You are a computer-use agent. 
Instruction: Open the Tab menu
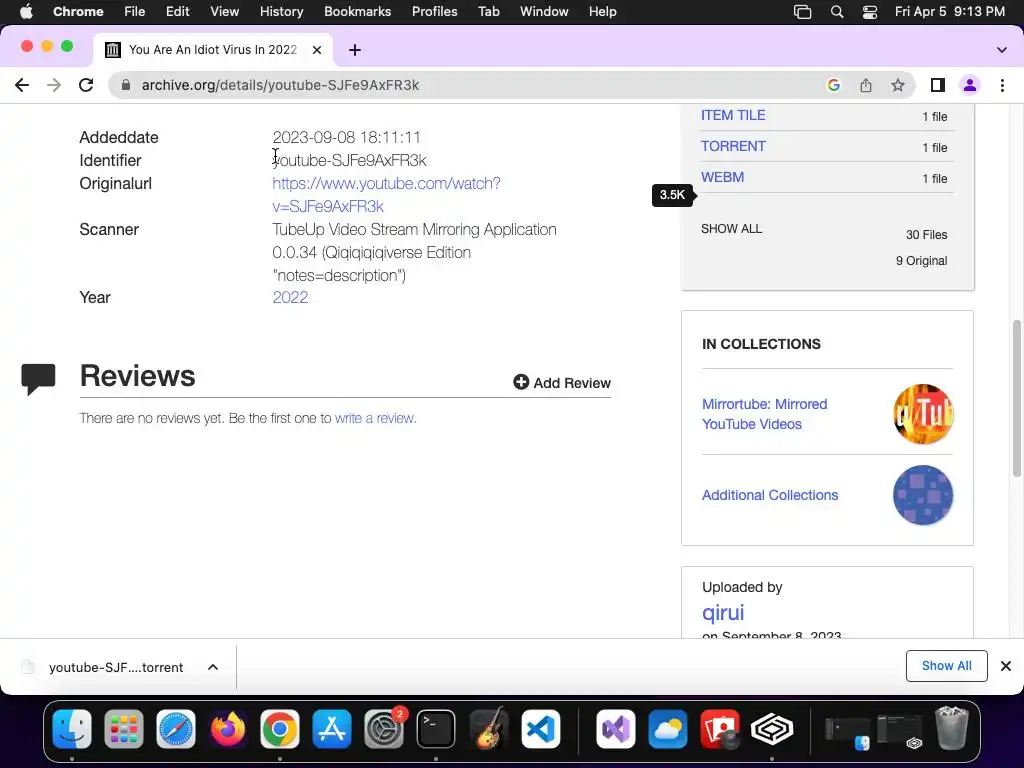(488, 11)
